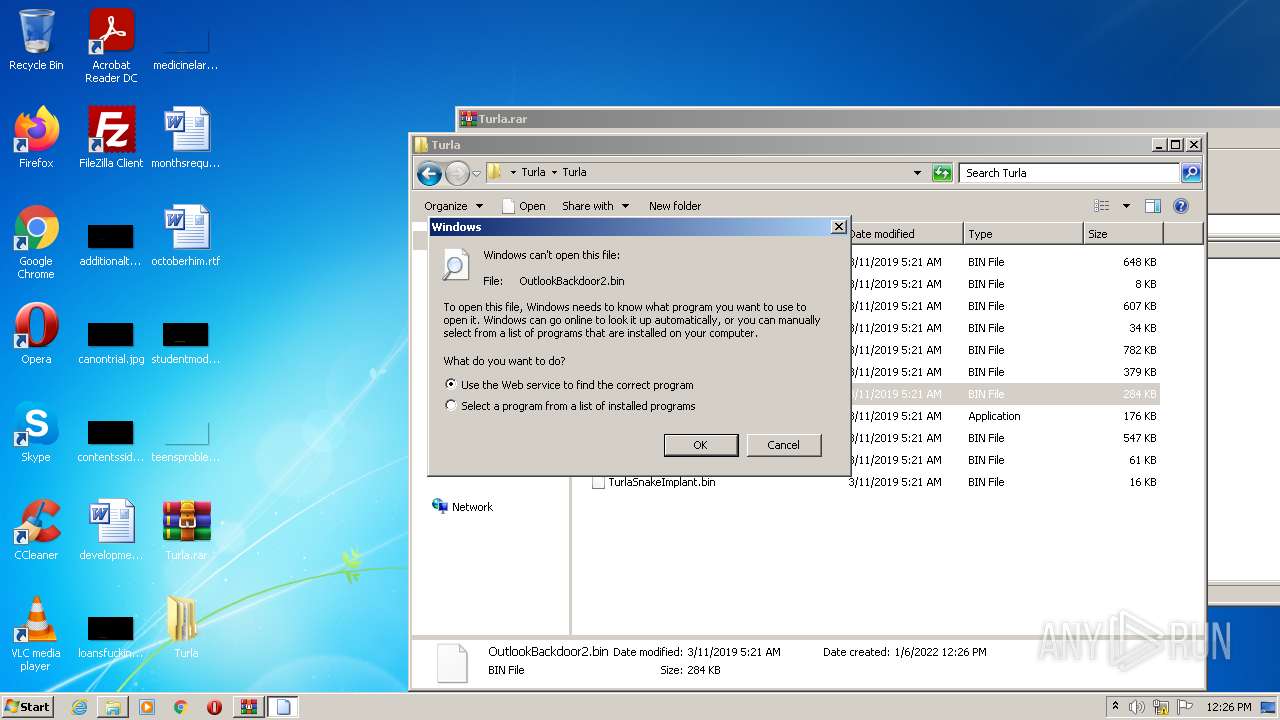This screenshot has height=720, width=1280.
Task: Click the volume speaker tray icon
Action: click(1137, 707)
